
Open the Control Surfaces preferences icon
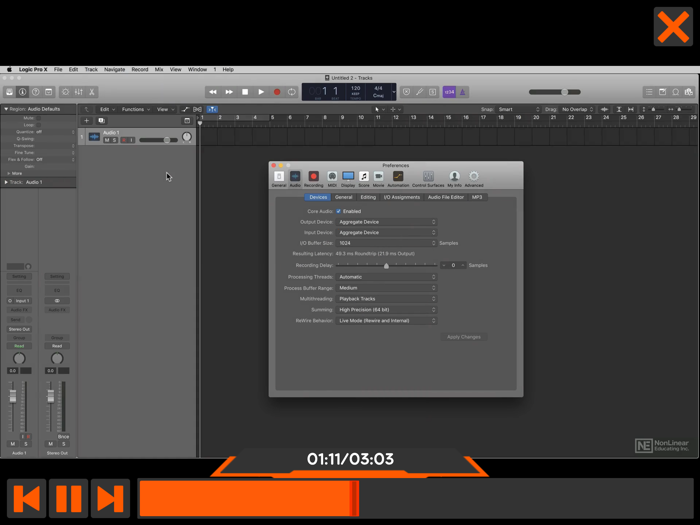tap(428, 179)
